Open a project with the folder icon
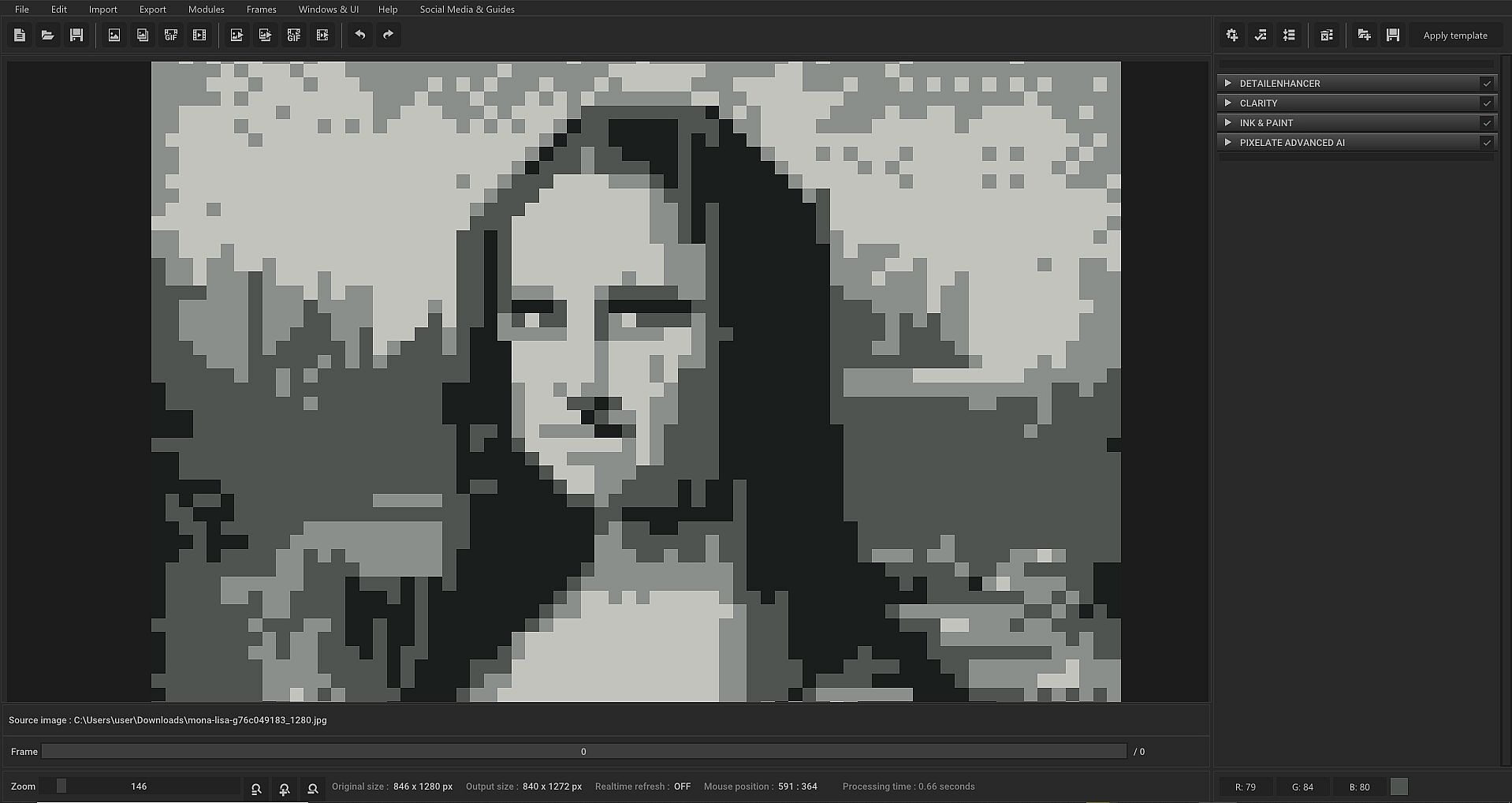The height and width of the screenshot is (803, 1512). [48, 35]
